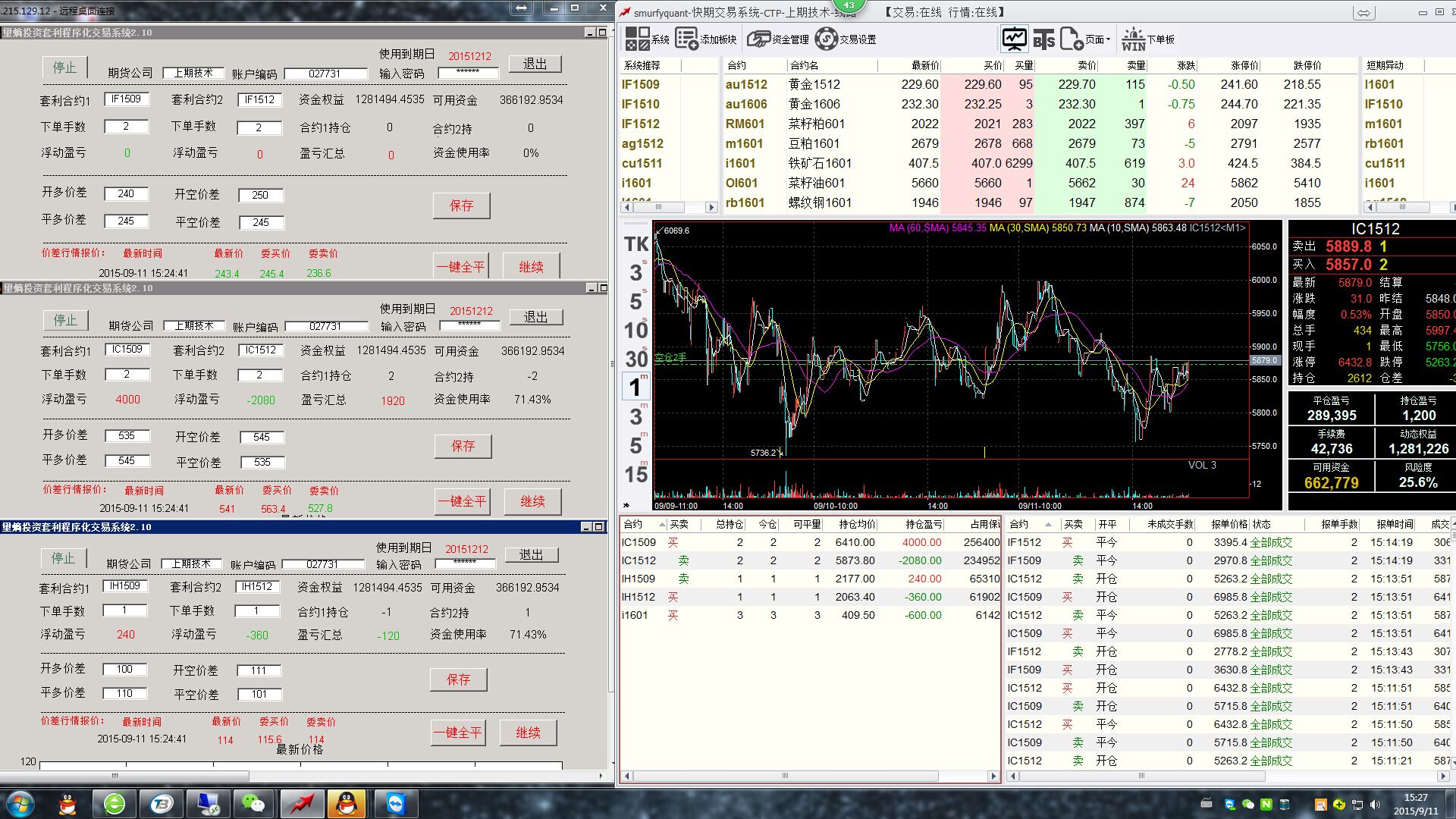
Task: Click 开多价差 field showing 535
Action: coord(127,436)
